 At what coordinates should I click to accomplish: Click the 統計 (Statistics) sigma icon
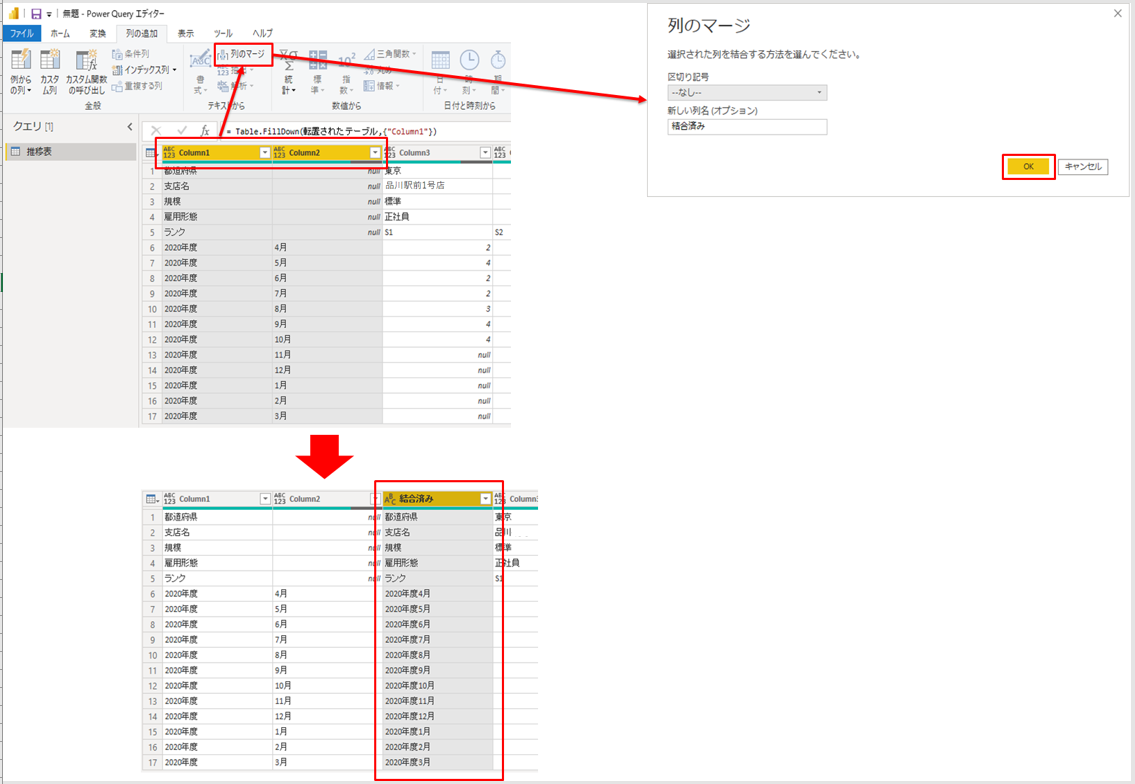pyautogui.click(x=288, y=62)
